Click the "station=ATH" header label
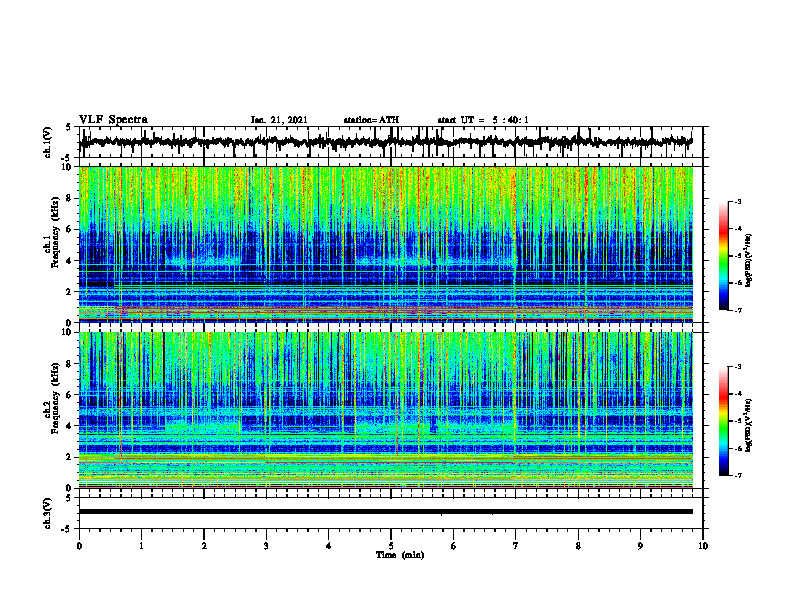The image size is (792, 612). pyautogui.click(x=371, y=120)
